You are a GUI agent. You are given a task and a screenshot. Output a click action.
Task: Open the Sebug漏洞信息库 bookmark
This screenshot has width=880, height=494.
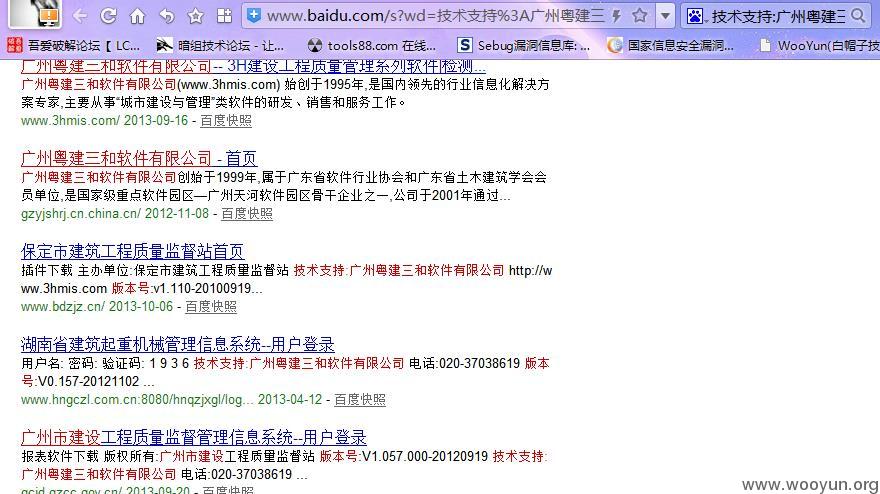click(524, 45)
